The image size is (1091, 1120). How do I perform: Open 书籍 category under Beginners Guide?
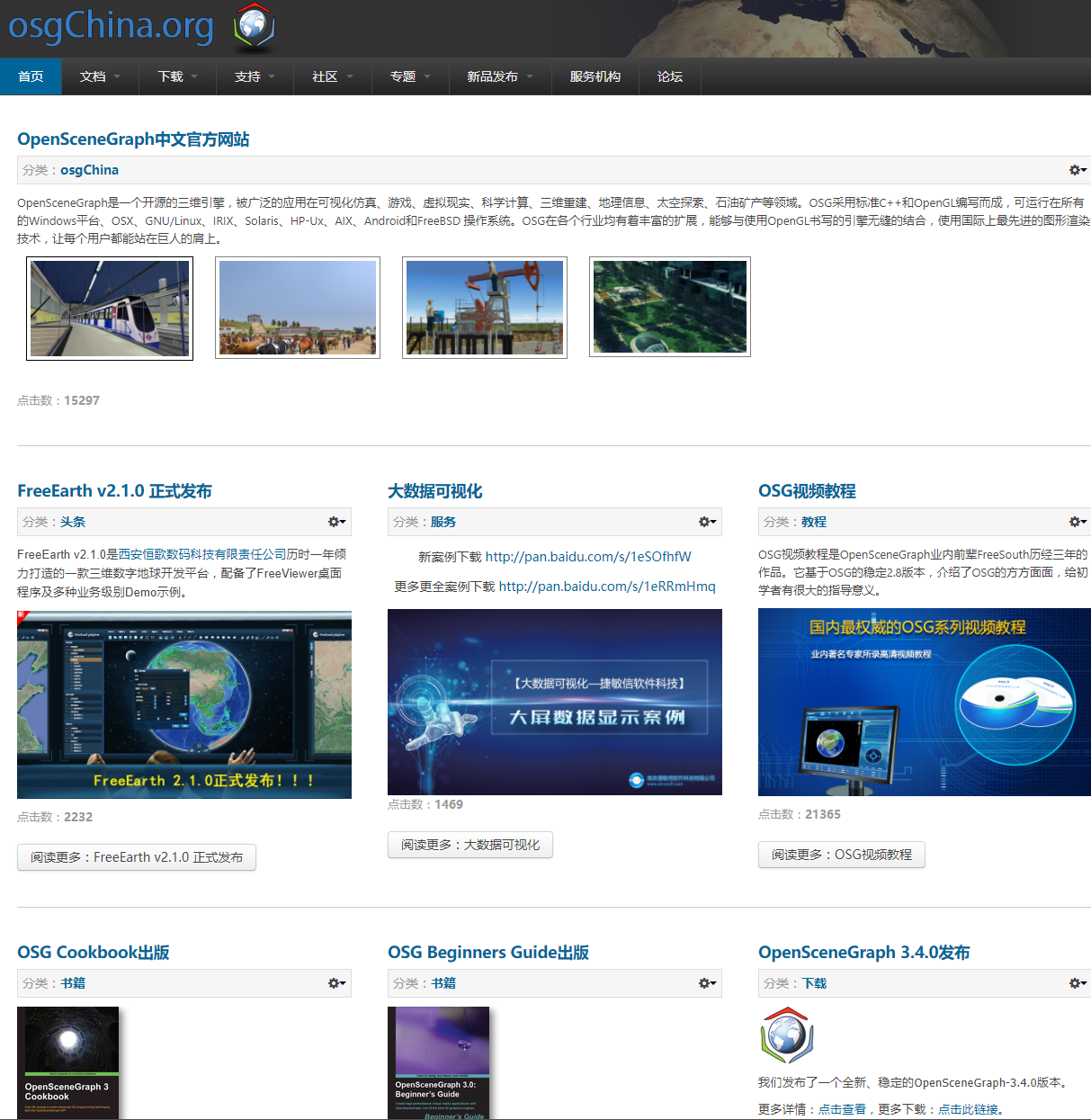443,983
